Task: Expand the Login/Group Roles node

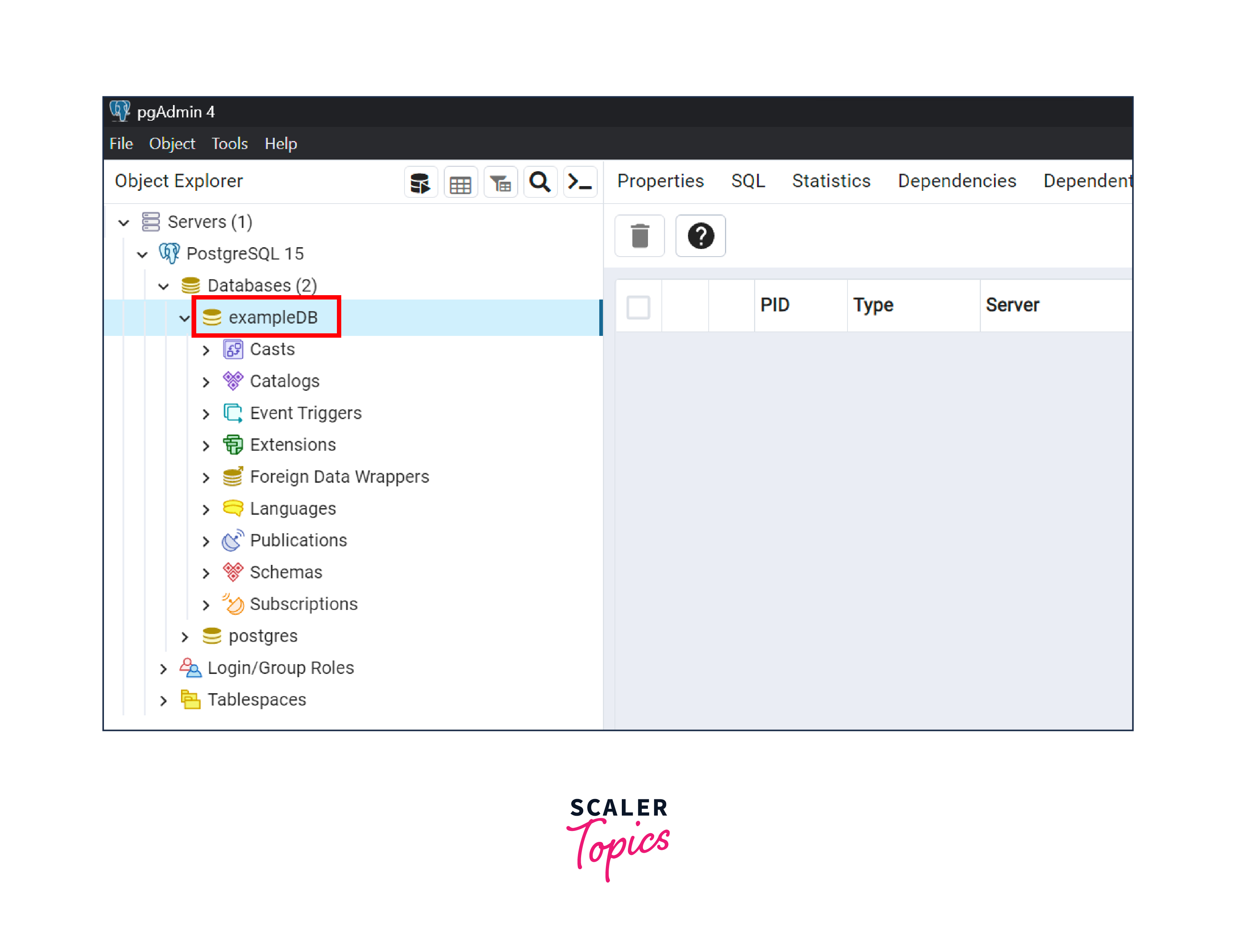Action: pos(164,668)
